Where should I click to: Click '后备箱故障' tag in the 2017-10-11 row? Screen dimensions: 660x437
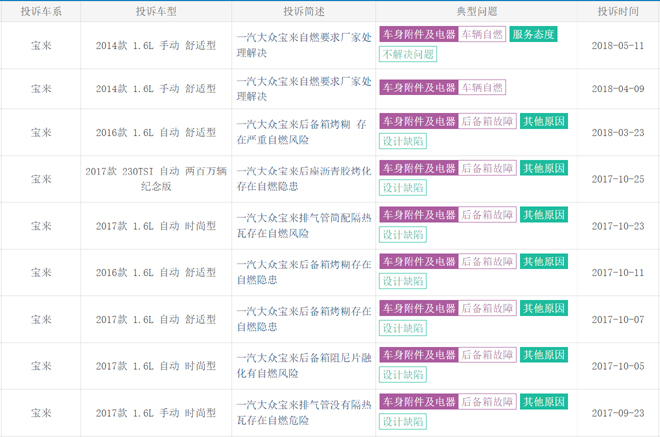point(487,261)
